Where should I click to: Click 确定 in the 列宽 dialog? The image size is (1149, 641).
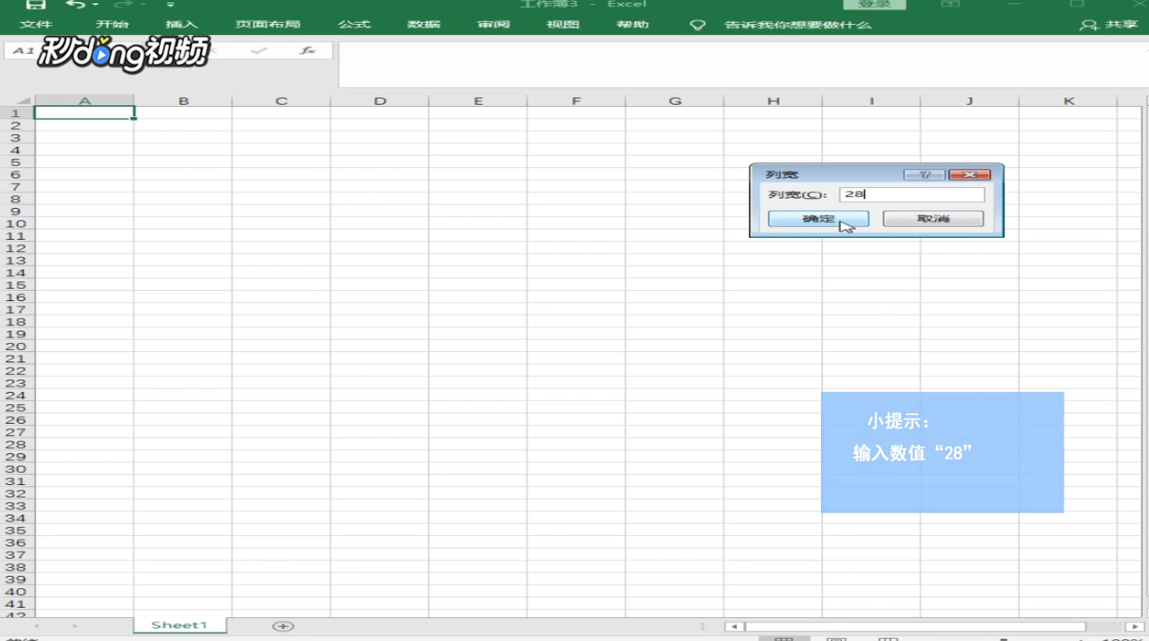818,218
